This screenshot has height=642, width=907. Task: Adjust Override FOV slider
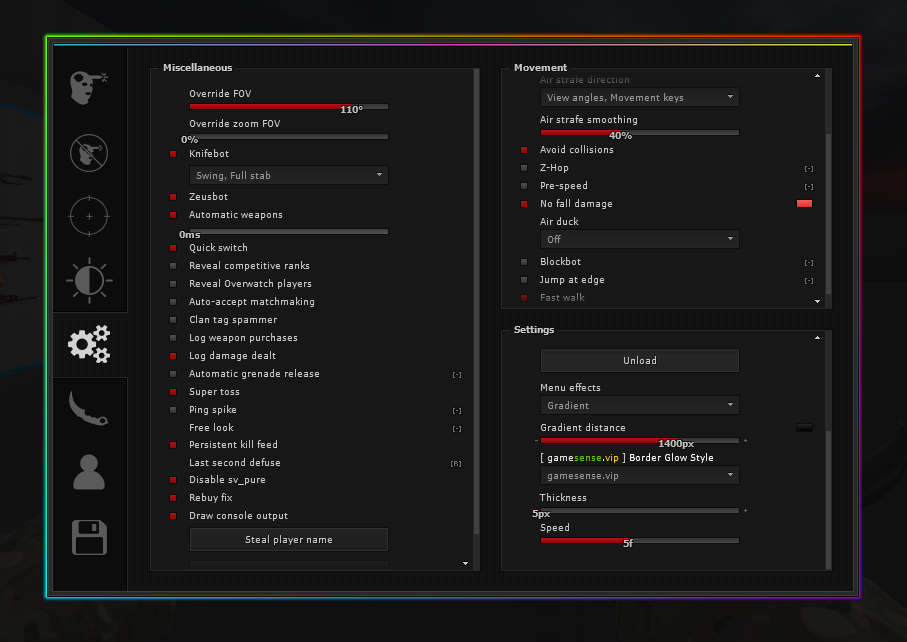[x=289, y=106]
